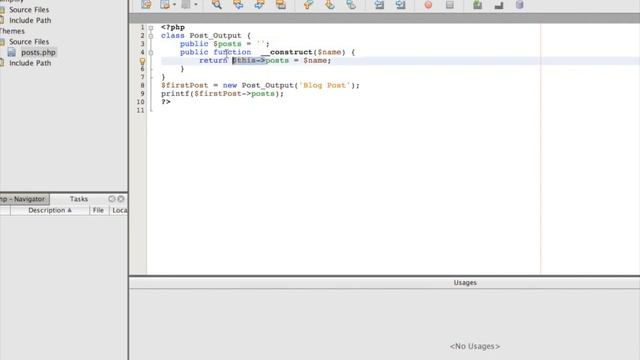The width and height of the screenshot is (640, 360).
Task: Click the Next Bookmark icon
Action: 330,4
